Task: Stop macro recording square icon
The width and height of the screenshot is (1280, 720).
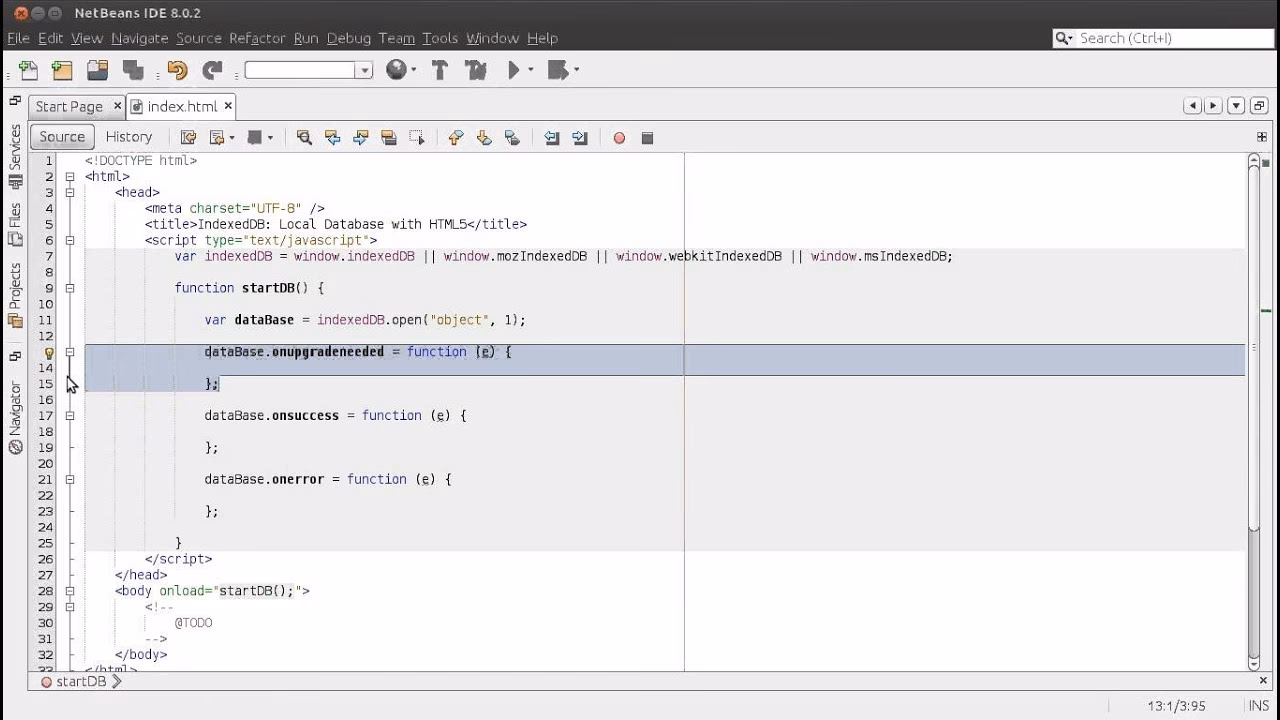Action: [x=647, y=138]
